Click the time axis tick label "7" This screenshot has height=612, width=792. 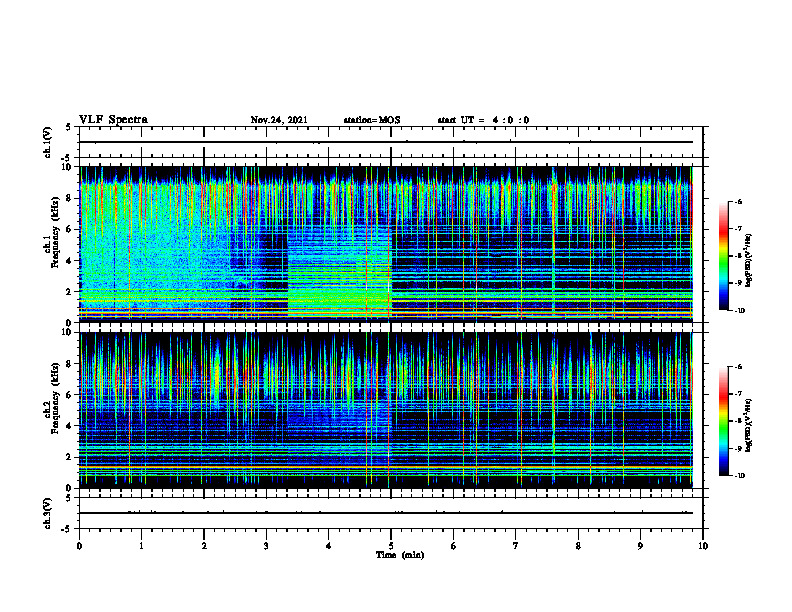516,546
